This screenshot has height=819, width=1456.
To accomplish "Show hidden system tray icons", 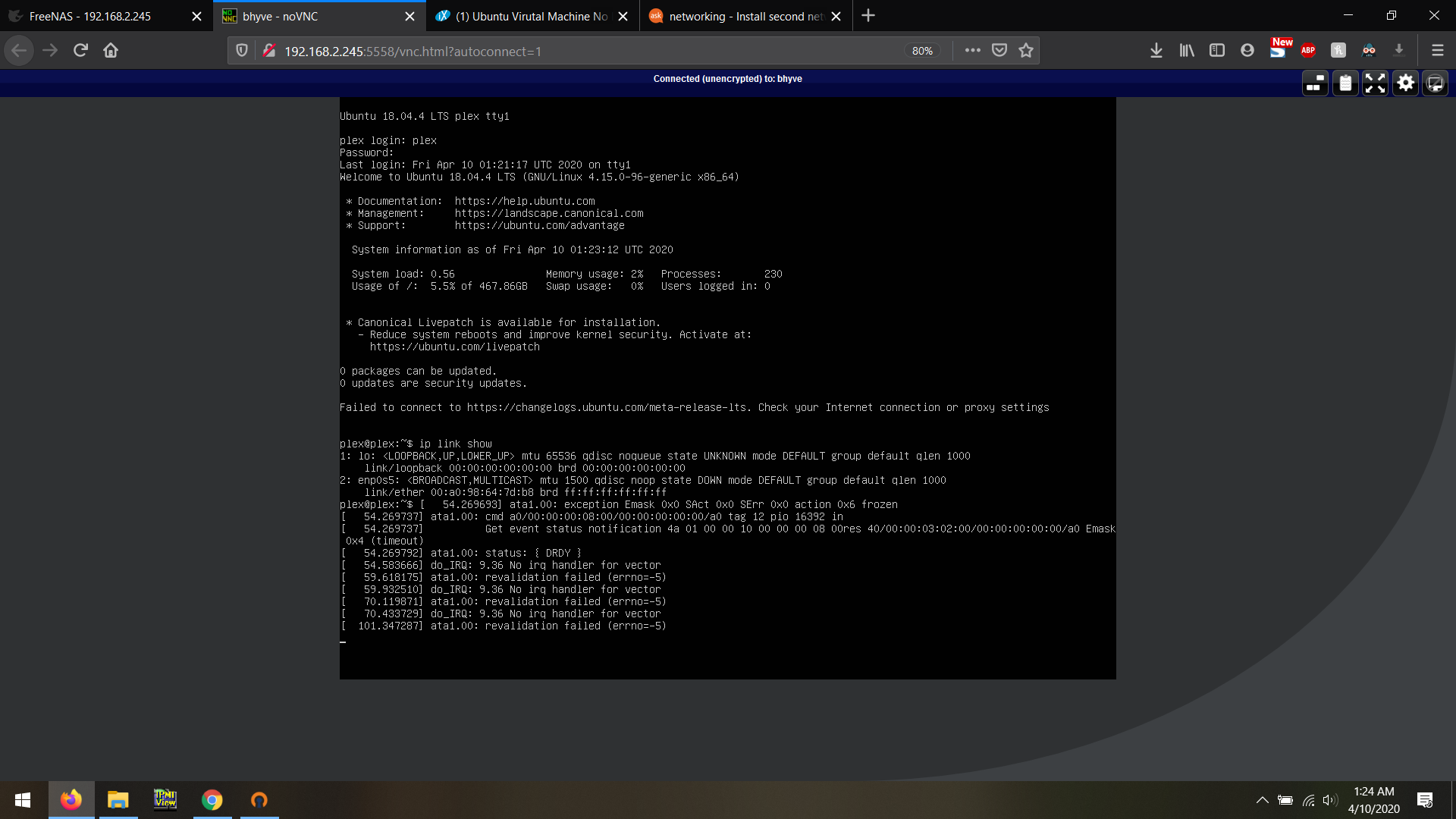I will [1263, 800].
